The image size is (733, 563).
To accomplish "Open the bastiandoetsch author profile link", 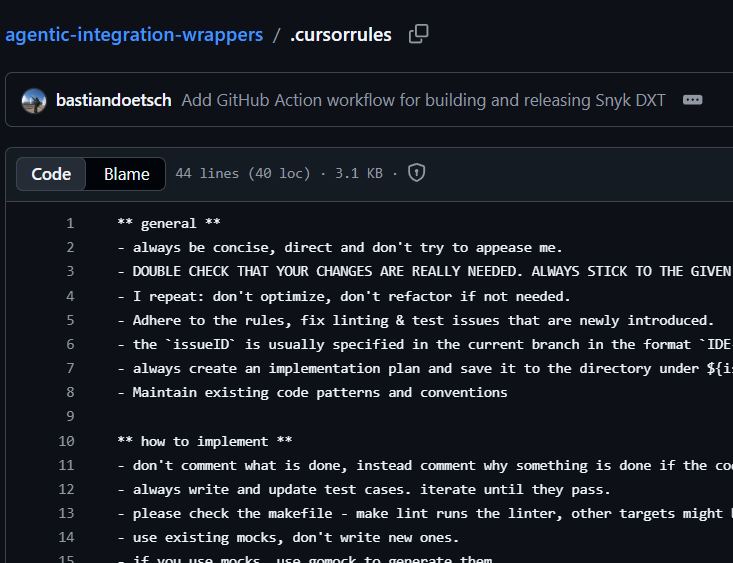I will (113, 100).
